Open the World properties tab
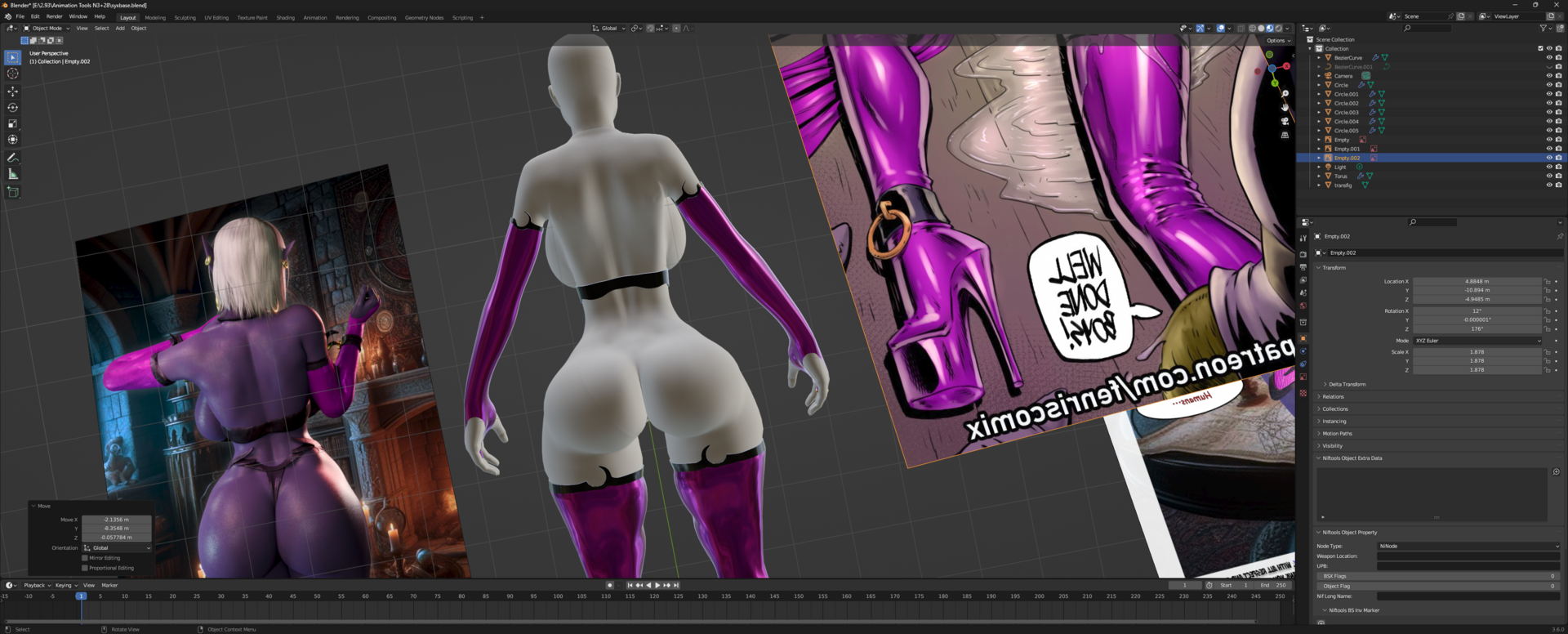Viewport: 1568px width, 634px height. tap(1303, 306)
